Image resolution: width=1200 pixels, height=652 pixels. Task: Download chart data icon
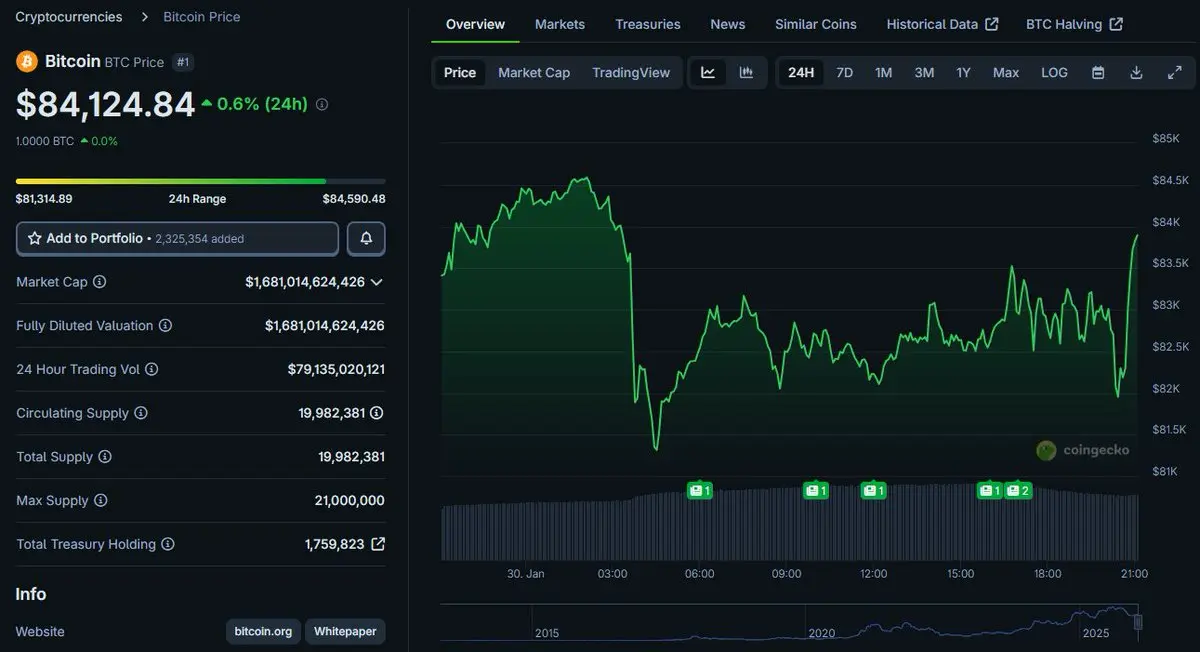coord(1136,72)
